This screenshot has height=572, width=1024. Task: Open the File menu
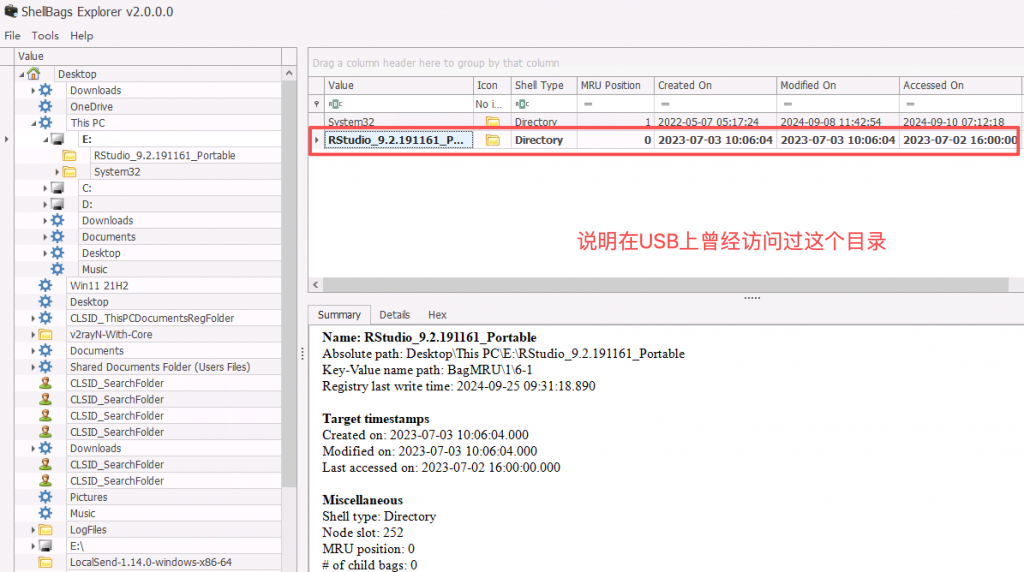tap(12, 35)
